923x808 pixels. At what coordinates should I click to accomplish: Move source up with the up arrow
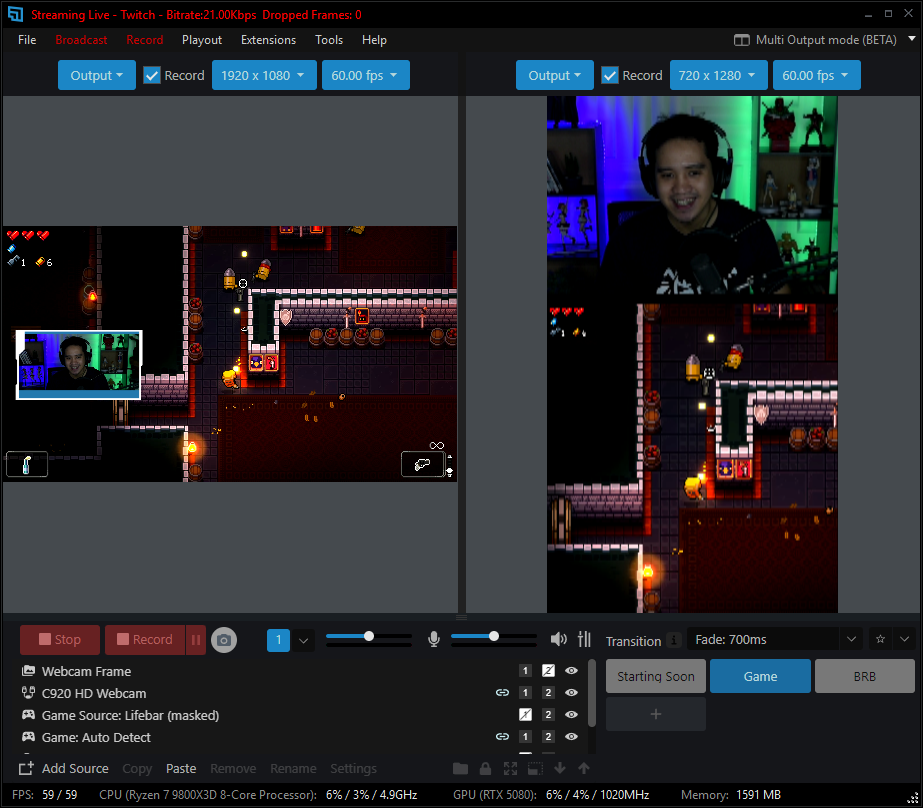click(x=584, y=769)
